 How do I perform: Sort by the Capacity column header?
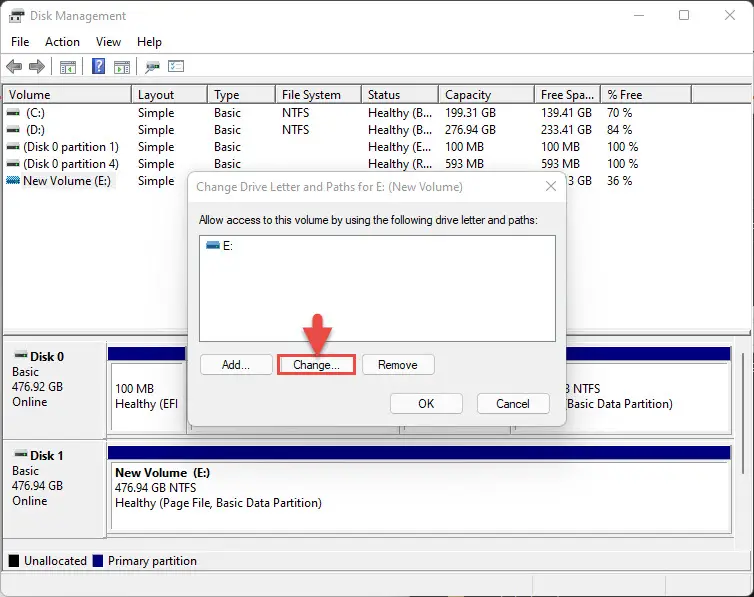click(487, 95)
